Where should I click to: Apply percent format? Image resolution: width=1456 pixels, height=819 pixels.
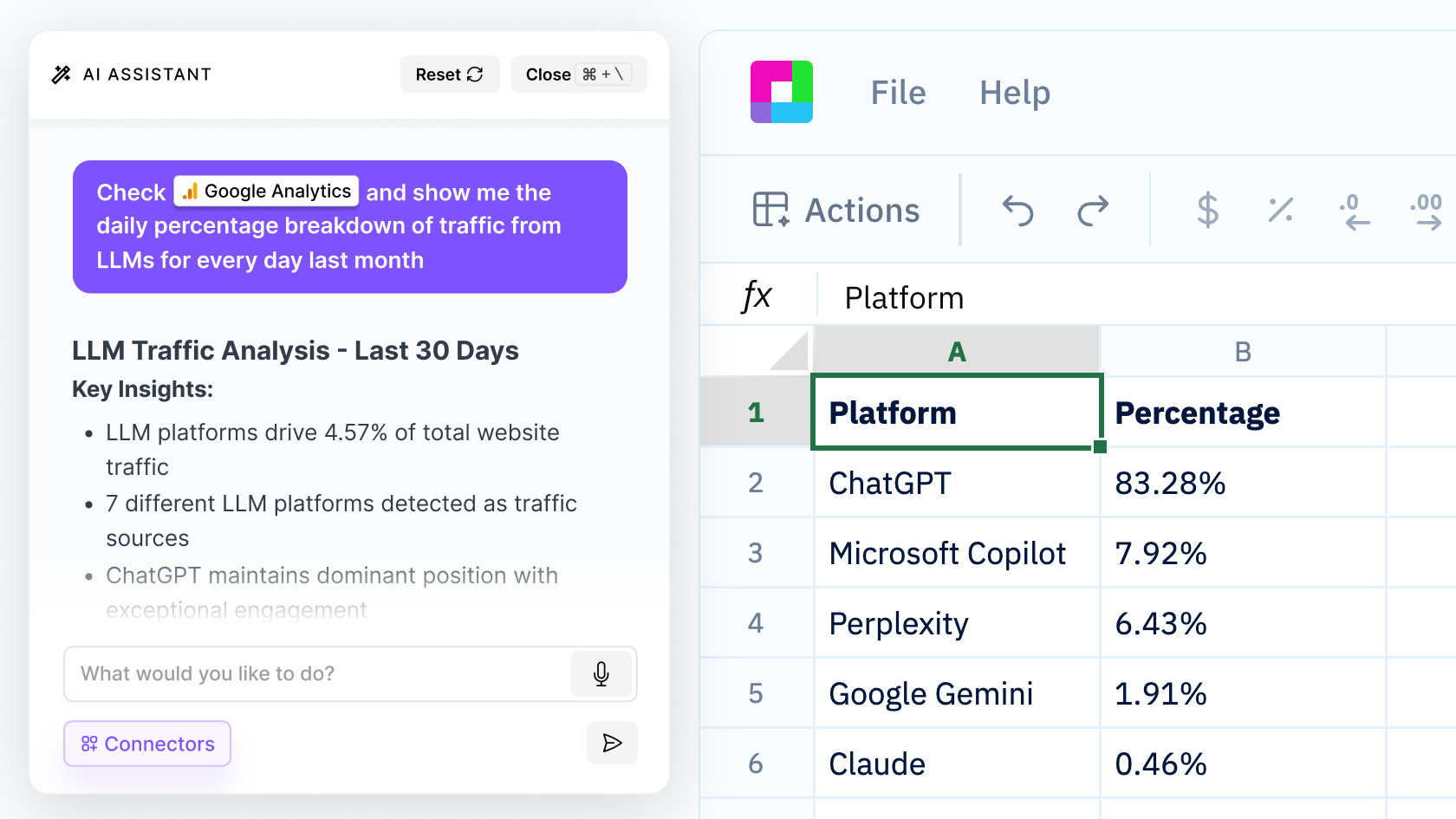(x=1280, y=210)
